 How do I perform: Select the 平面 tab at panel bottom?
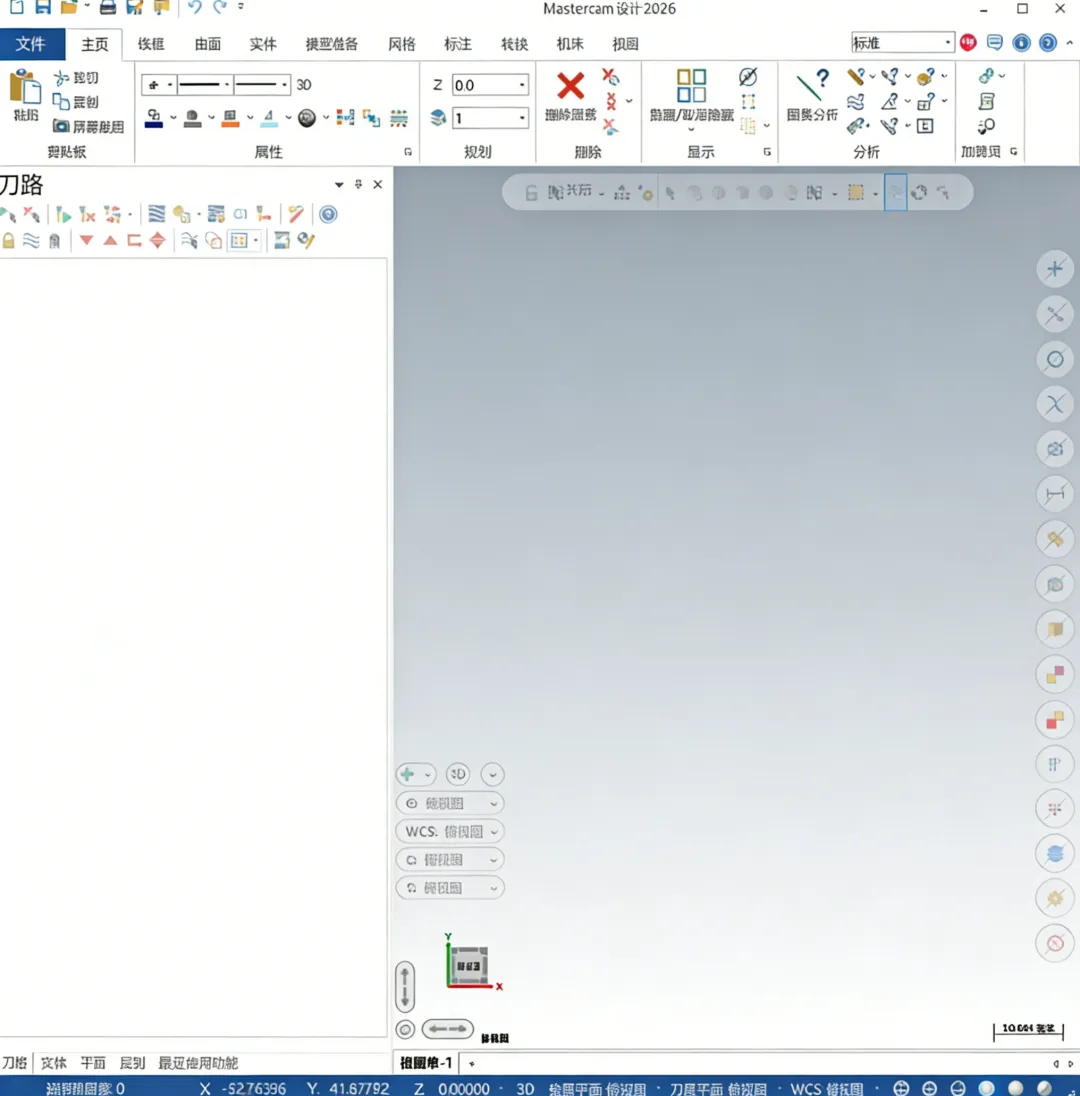click(x=92, y=1062)
